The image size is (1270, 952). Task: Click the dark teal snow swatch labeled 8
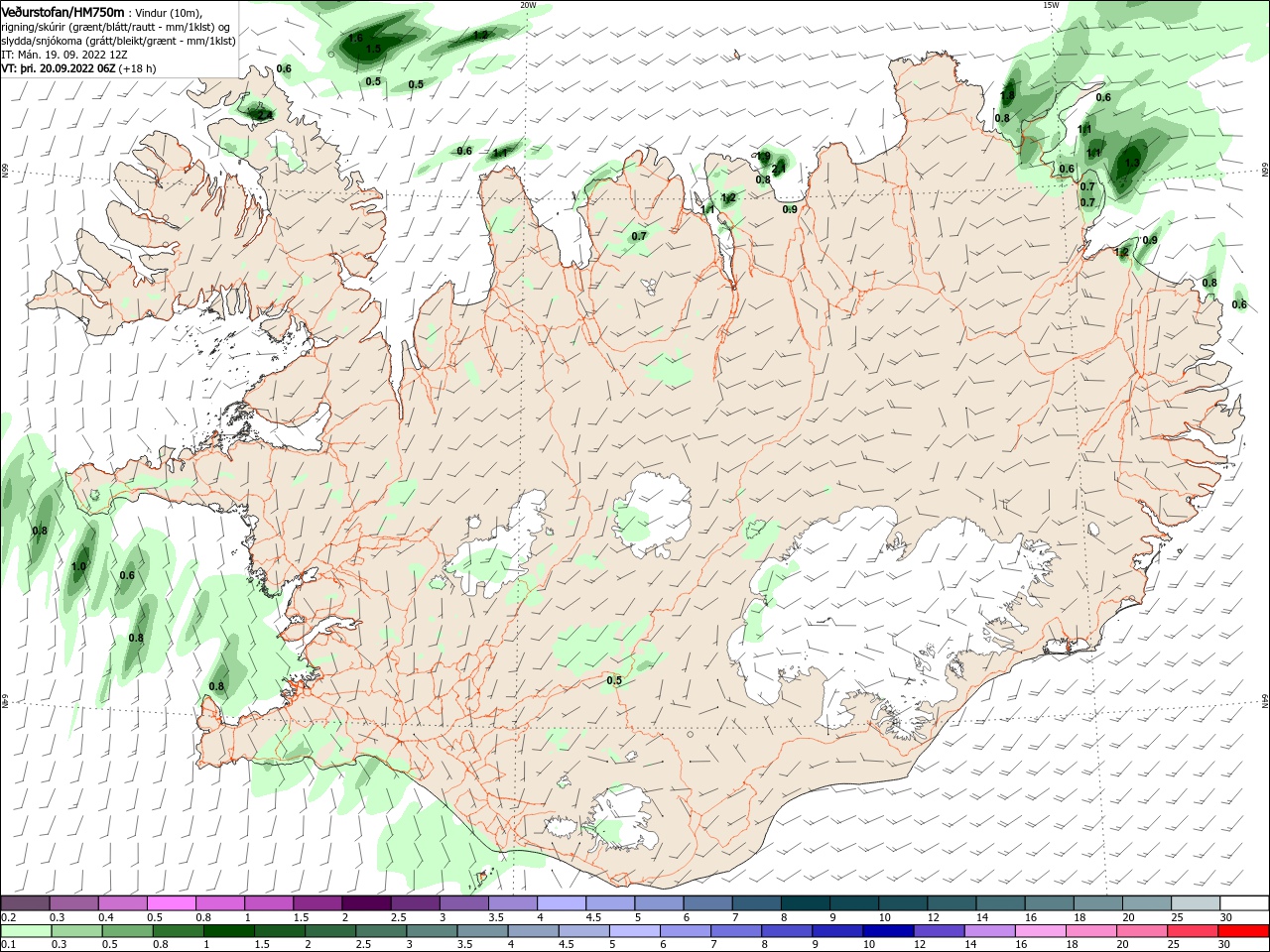(x=806, y=903)
